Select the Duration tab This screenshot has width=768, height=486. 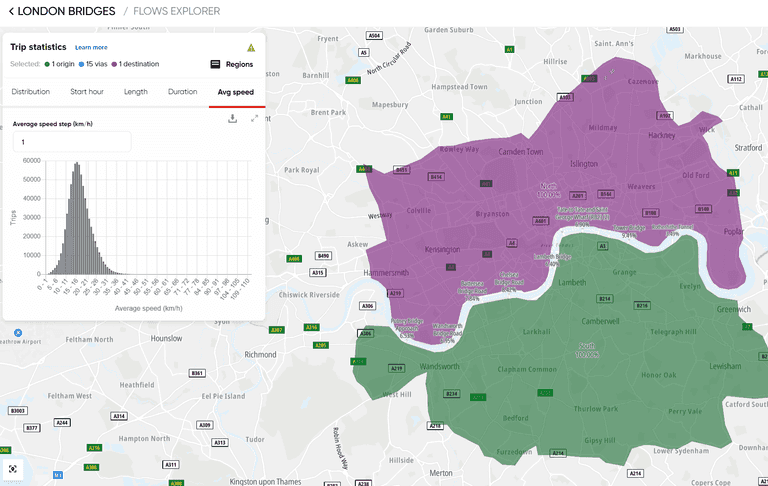tap(182, 92)
